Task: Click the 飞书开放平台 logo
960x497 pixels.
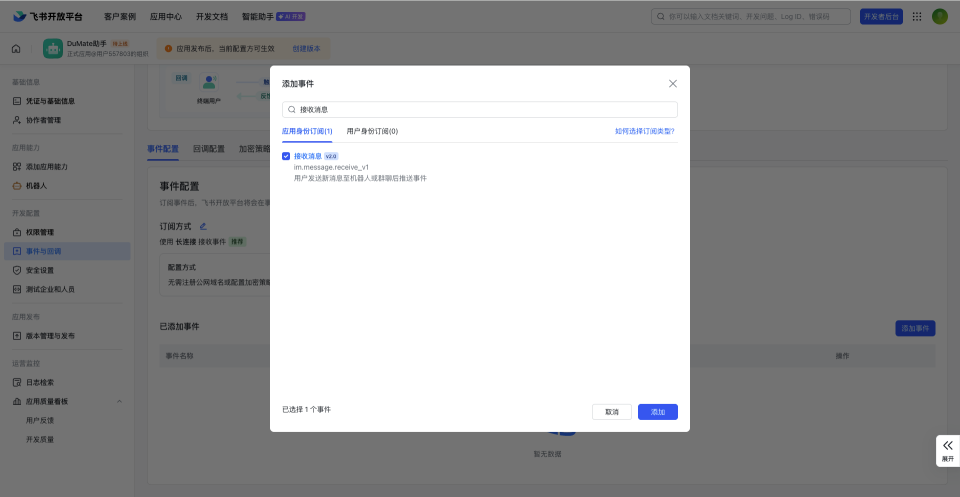Action: tap(48, 16)
